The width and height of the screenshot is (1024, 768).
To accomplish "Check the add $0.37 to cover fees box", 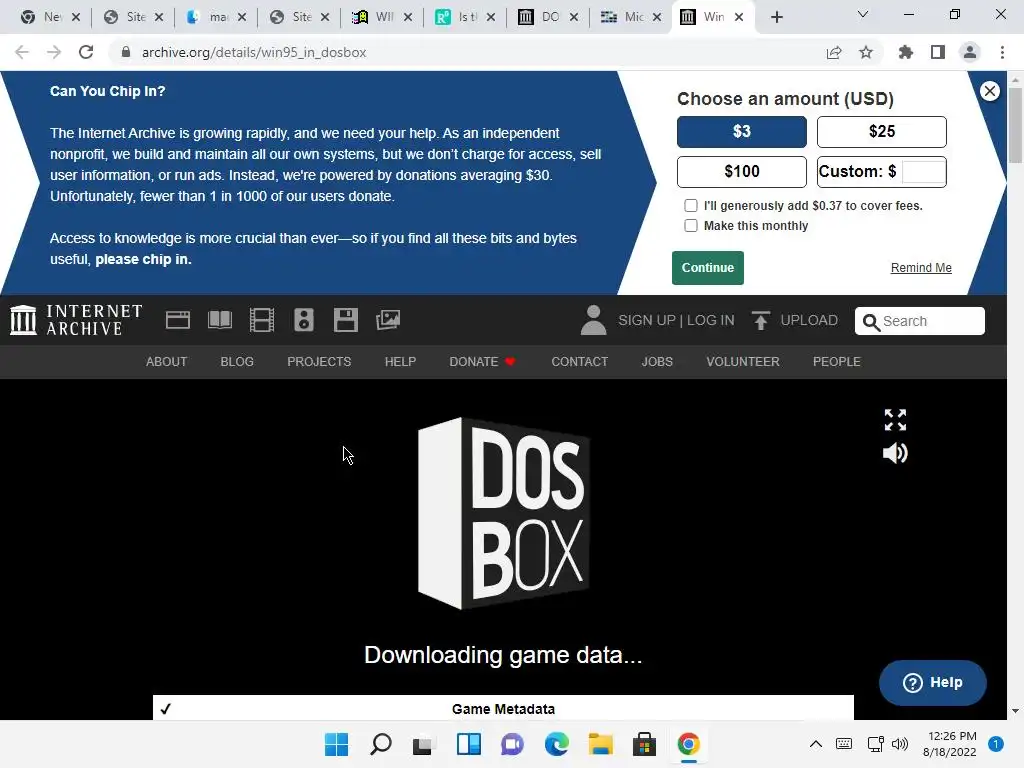I will 690,206.
